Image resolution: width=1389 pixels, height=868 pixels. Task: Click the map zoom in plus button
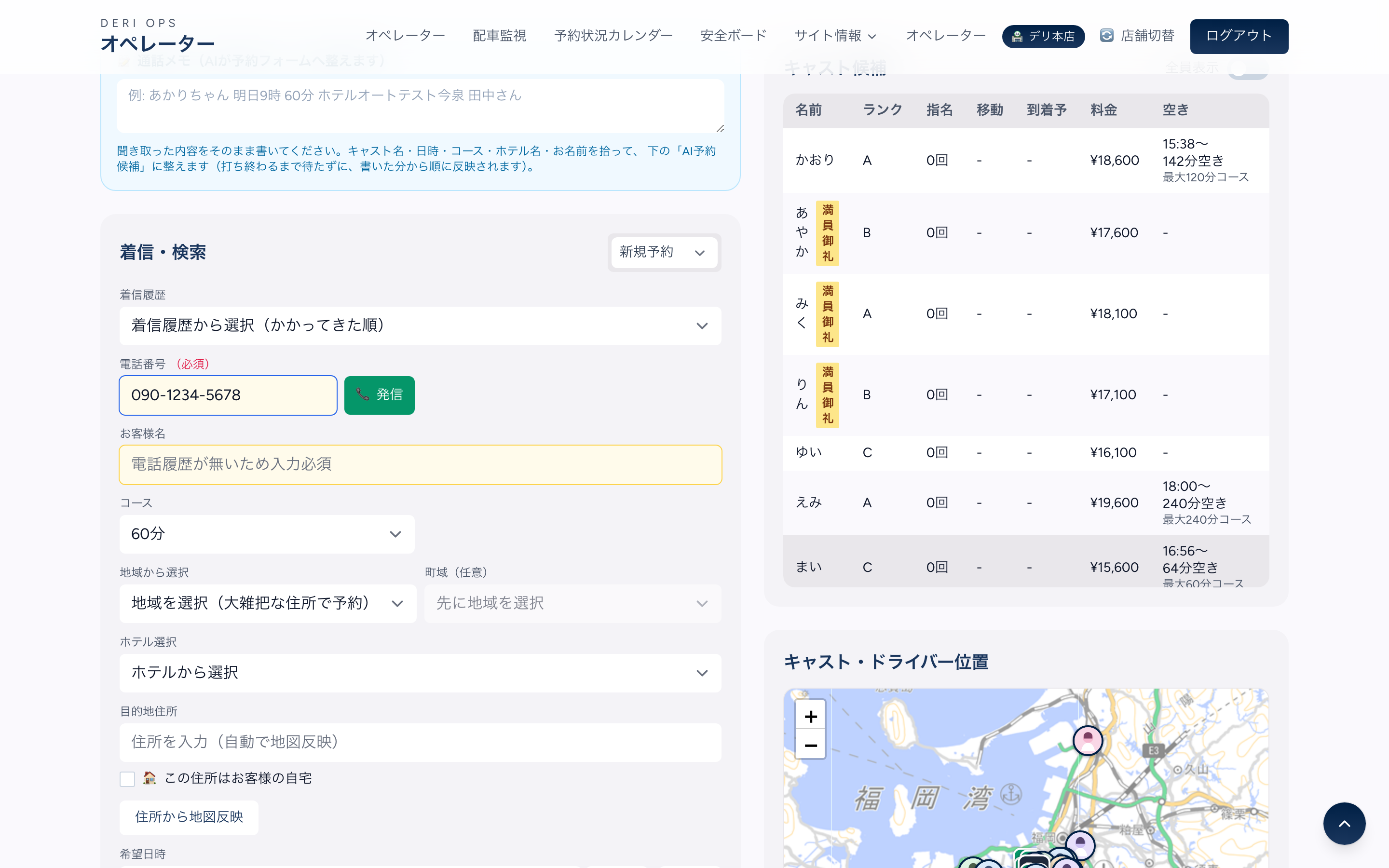pos(810,716)
